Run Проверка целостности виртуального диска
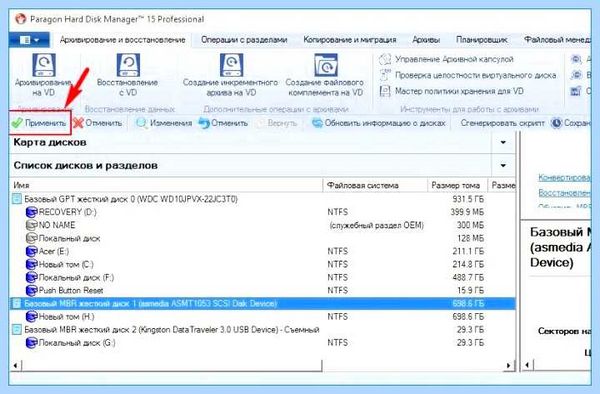Screen dimensions: 600x394 [x=467, y=75]
